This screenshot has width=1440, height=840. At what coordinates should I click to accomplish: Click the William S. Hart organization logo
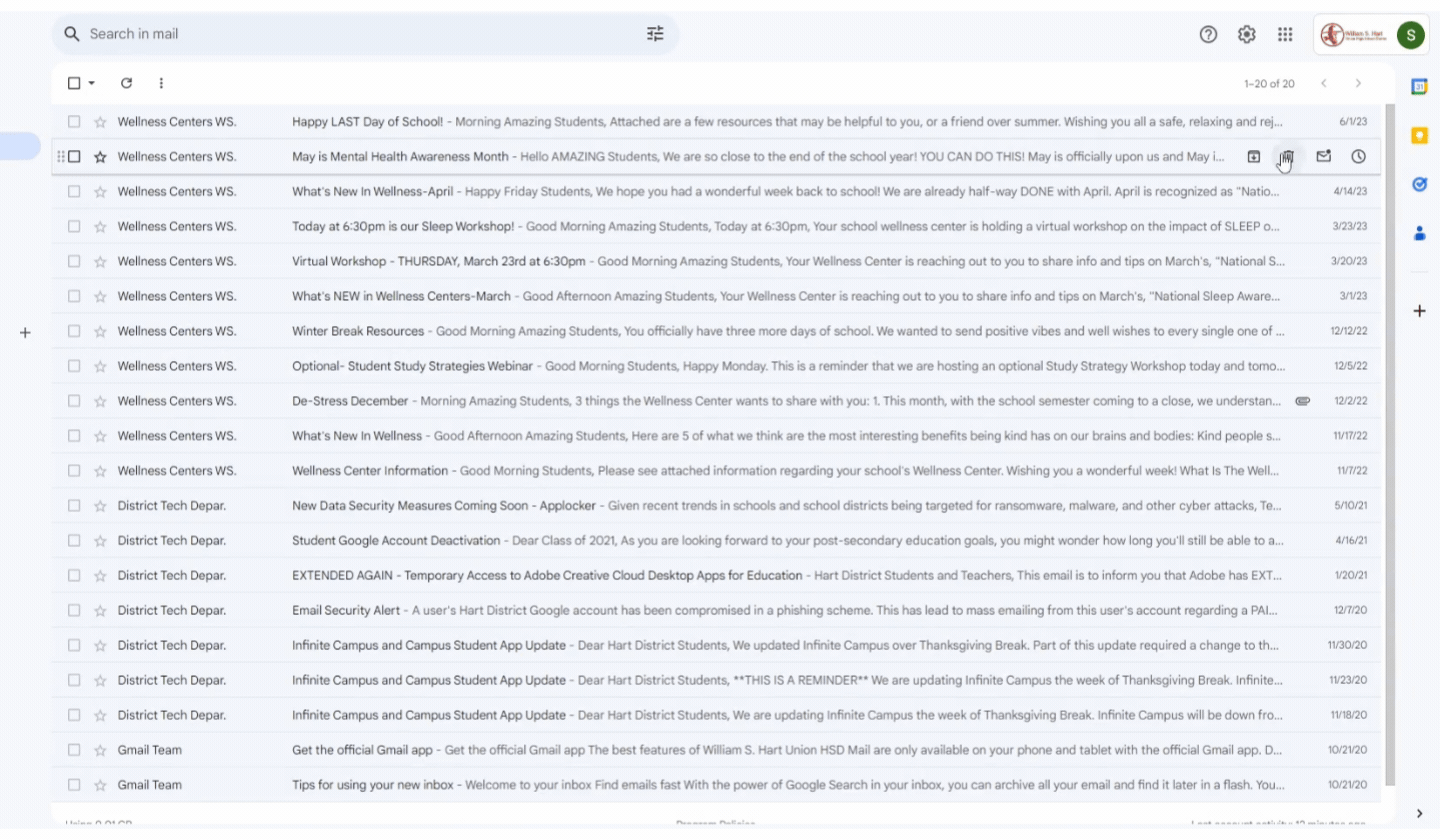[x=1352, y=35]
